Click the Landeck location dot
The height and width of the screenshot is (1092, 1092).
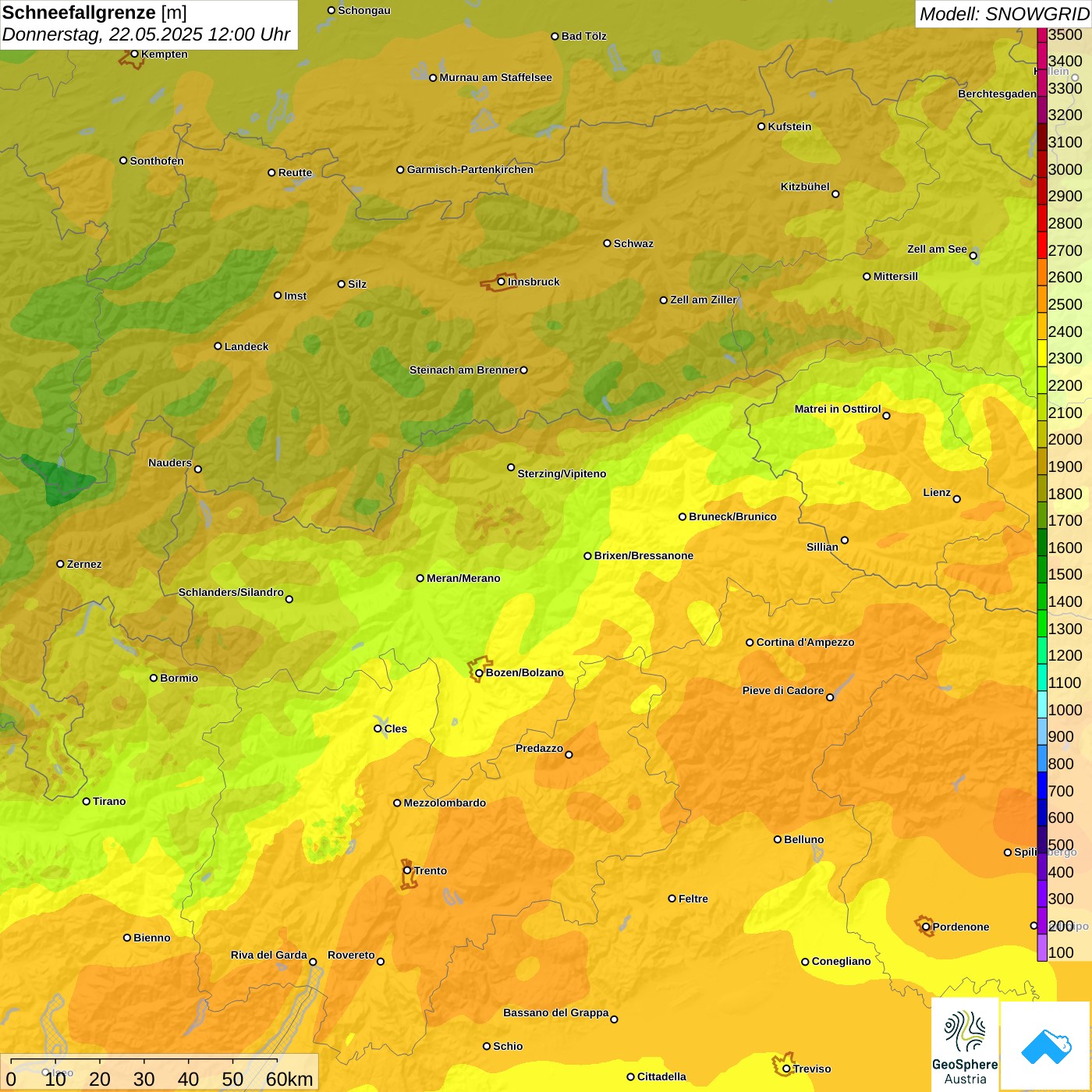(x=218, y=346)
